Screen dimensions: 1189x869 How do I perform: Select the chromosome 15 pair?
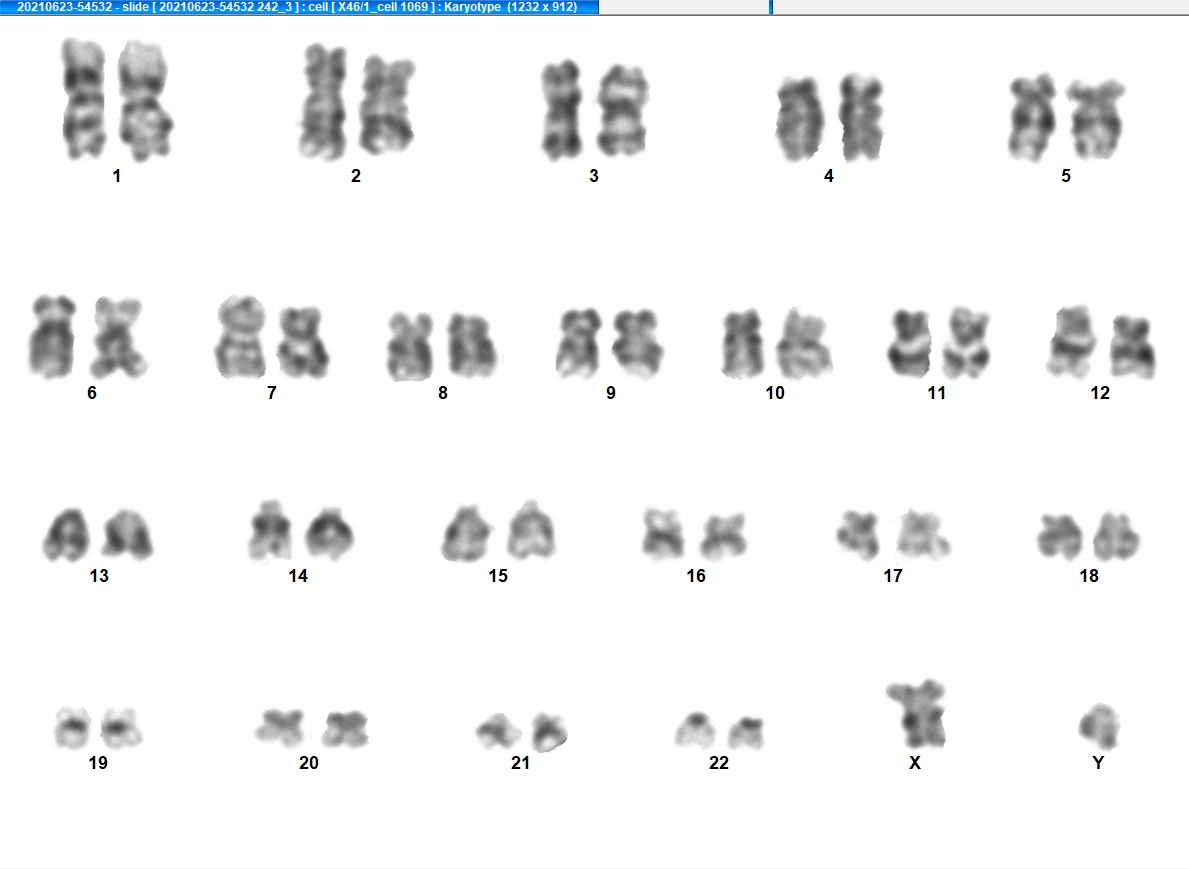coord(498,531)
